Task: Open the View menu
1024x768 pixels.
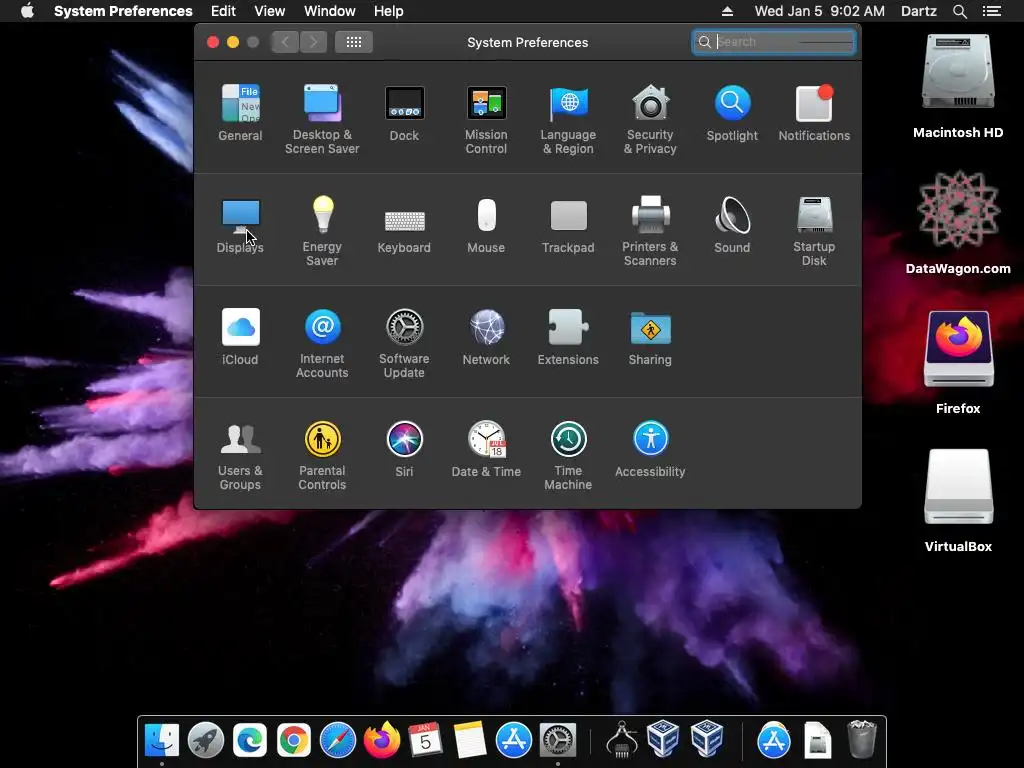Action: click(270, 11)
